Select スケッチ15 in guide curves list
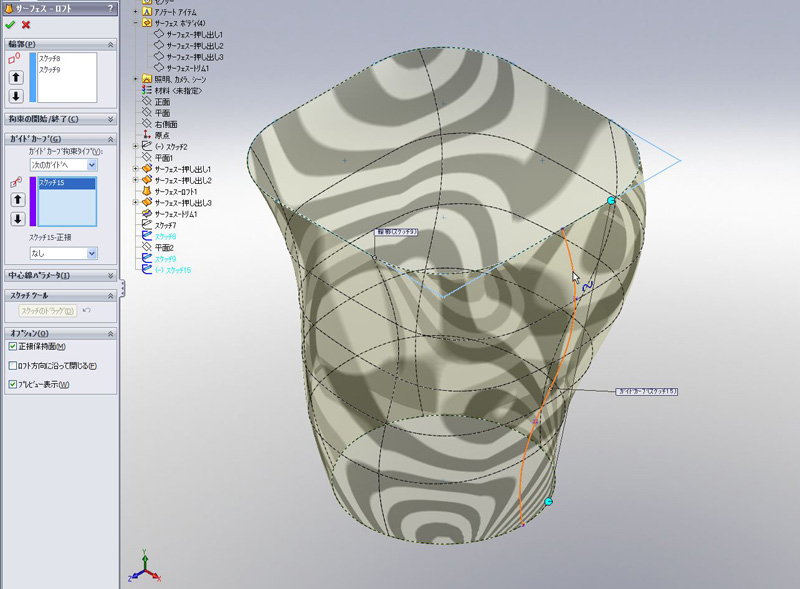 click(x=66, y=184)
